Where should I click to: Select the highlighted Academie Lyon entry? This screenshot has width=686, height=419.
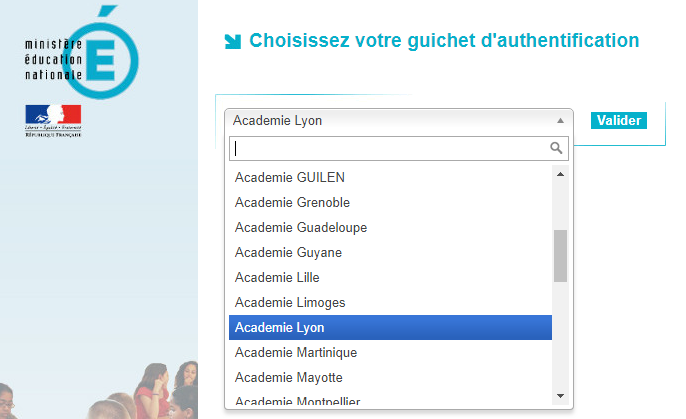click(390, 327)
